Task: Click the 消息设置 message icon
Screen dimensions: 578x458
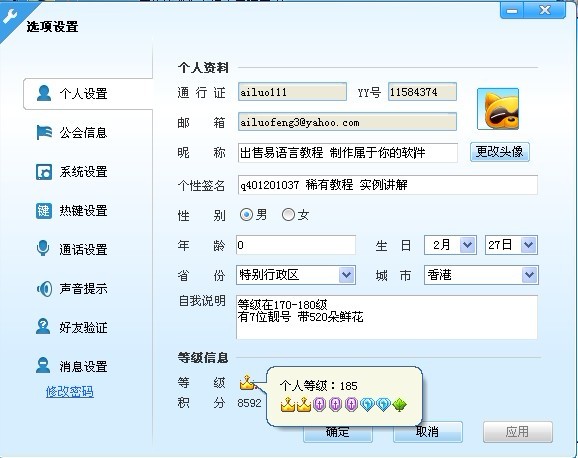Action: pos(43,365)
